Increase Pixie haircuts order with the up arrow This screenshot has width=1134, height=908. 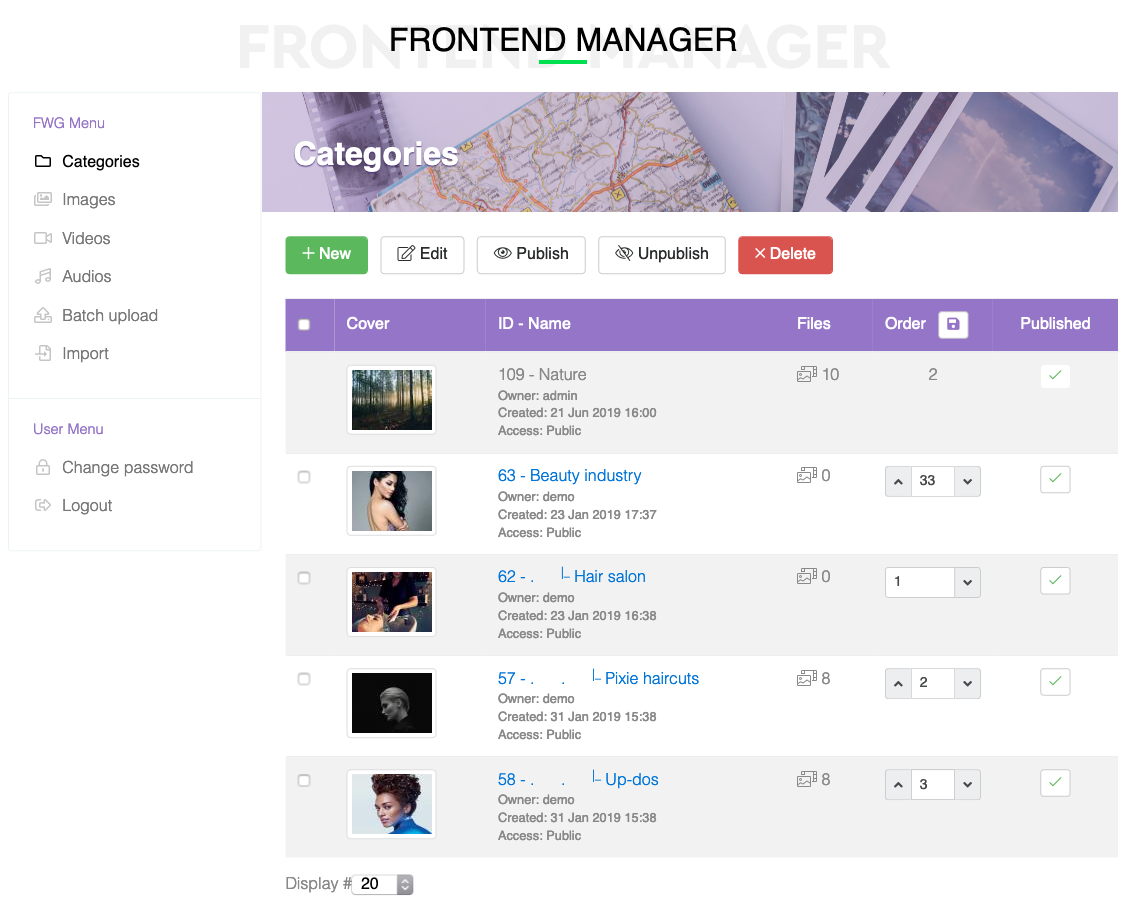898,683
